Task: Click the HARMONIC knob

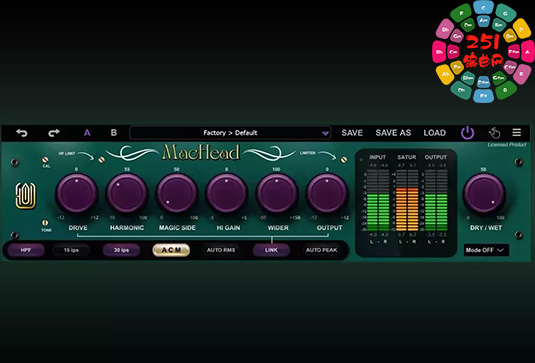Action: (x=127, y=193)
